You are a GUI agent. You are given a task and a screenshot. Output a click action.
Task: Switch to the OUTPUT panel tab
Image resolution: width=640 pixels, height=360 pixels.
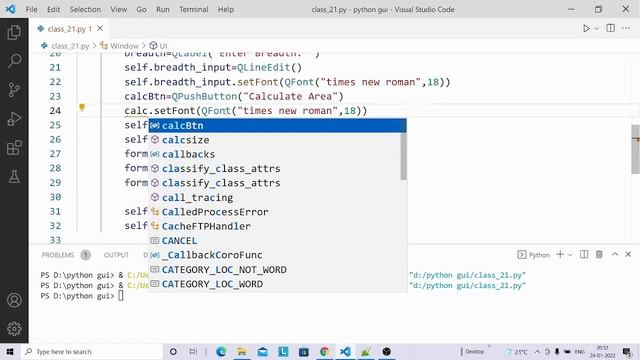pos(116,255)
